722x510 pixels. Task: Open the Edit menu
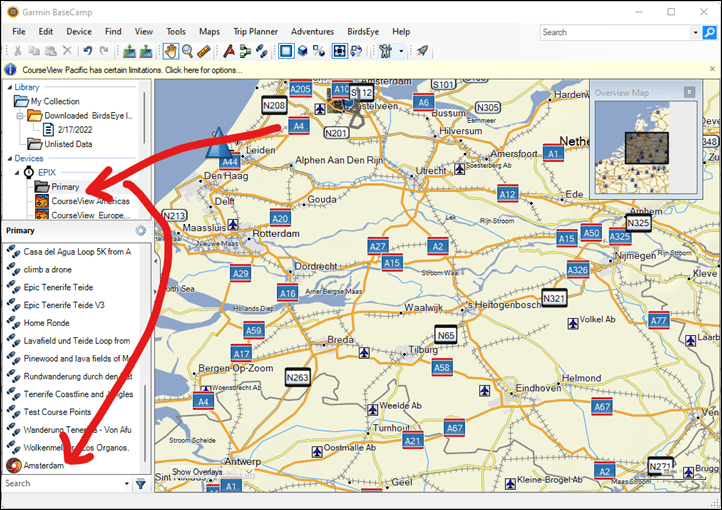click(46, 31)
